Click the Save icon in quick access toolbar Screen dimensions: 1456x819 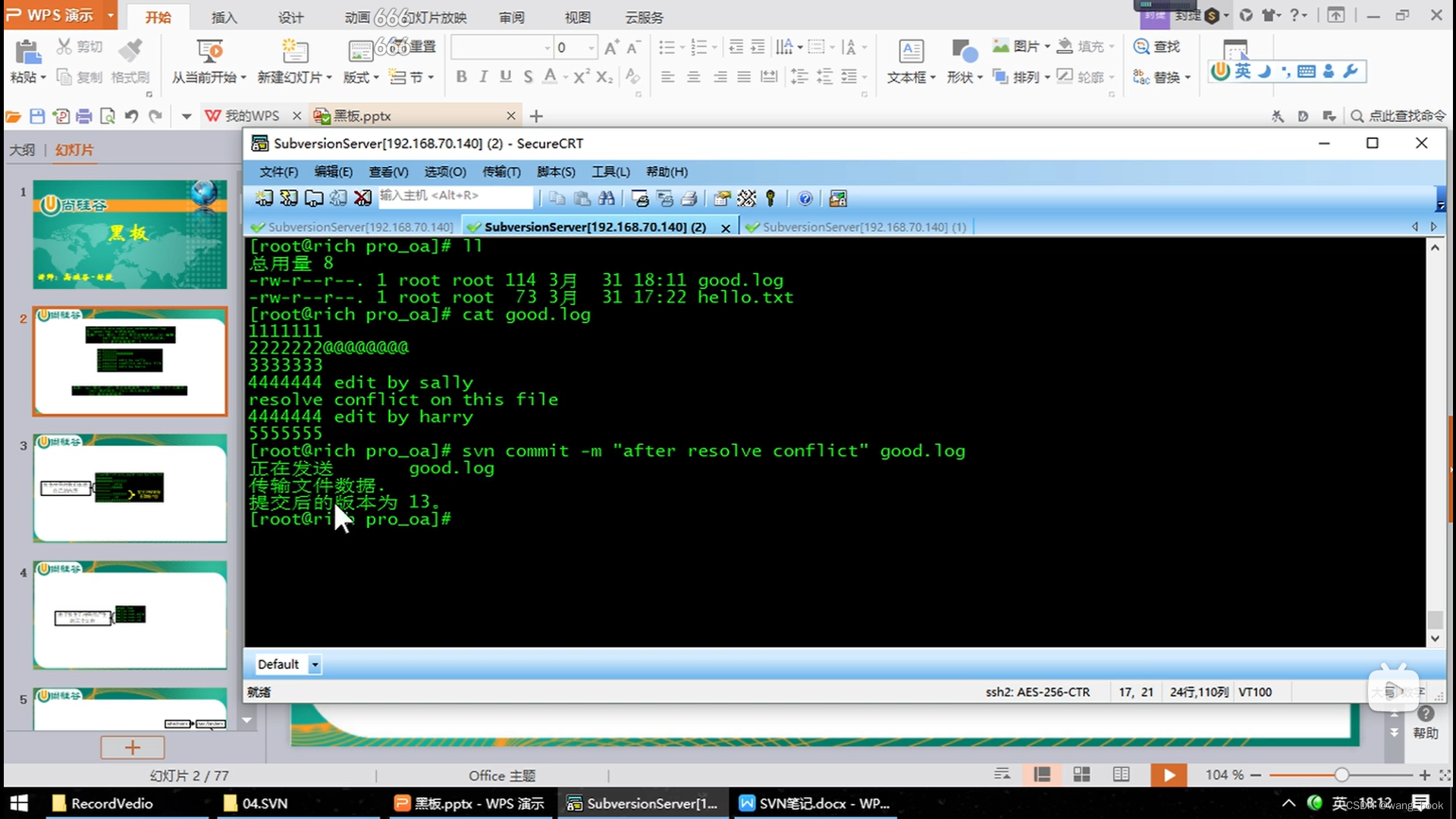tap(36, 116)
